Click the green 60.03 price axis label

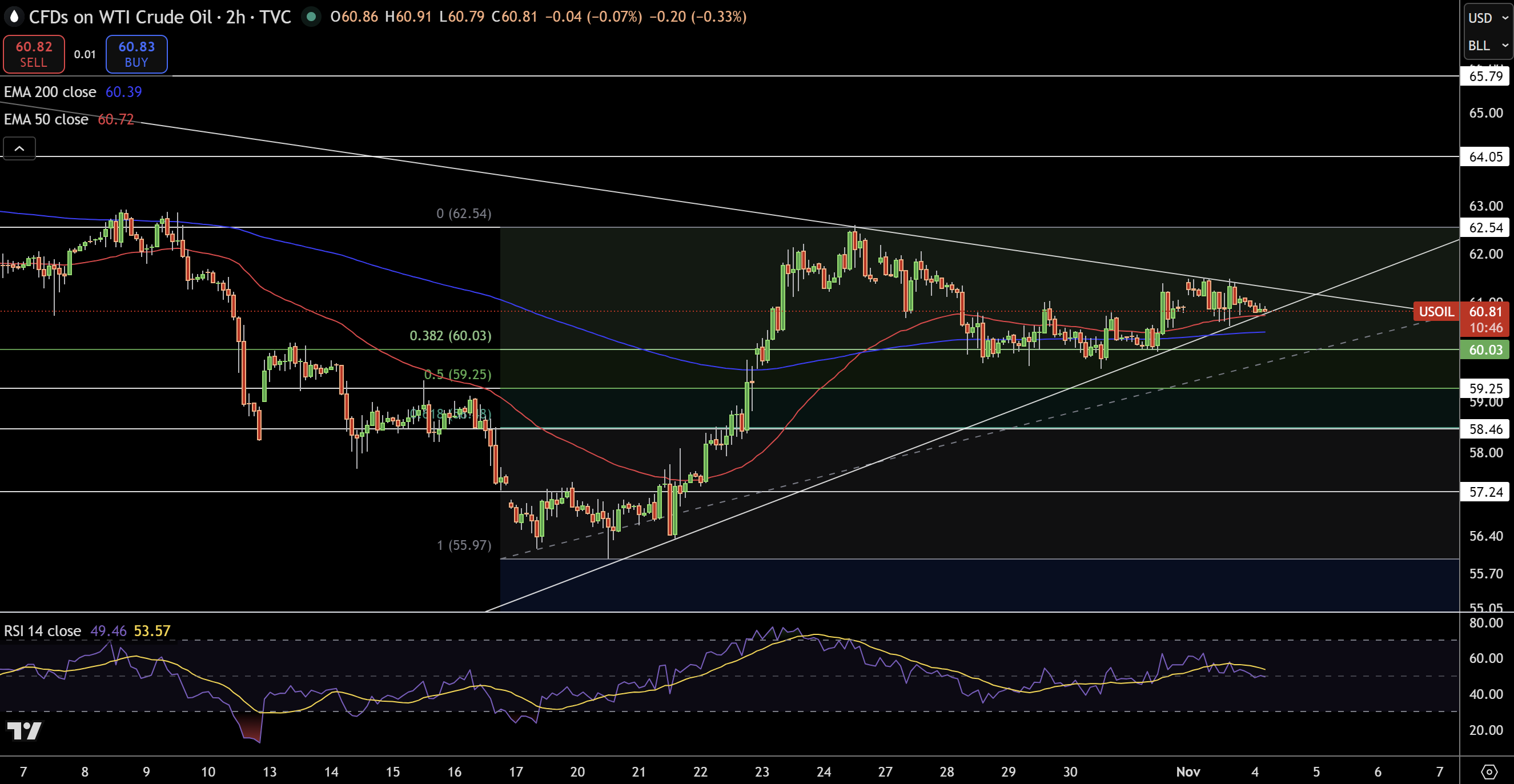1485,349
